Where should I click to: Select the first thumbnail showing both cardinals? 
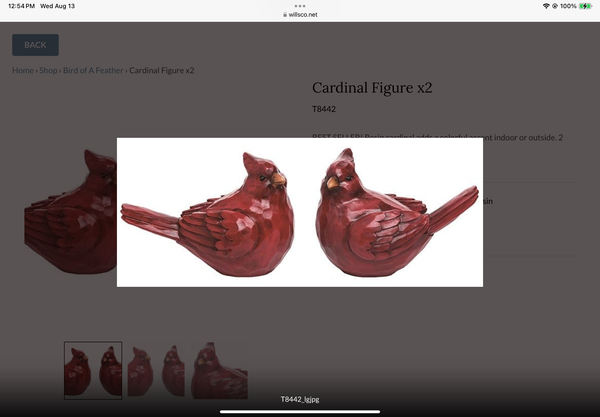pyautogui.click(x=93, y=370)
